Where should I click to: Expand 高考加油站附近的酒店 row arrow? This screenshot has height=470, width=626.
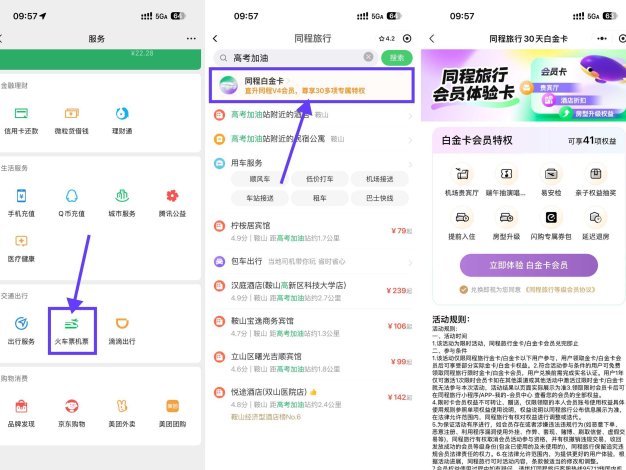[410, 115]
